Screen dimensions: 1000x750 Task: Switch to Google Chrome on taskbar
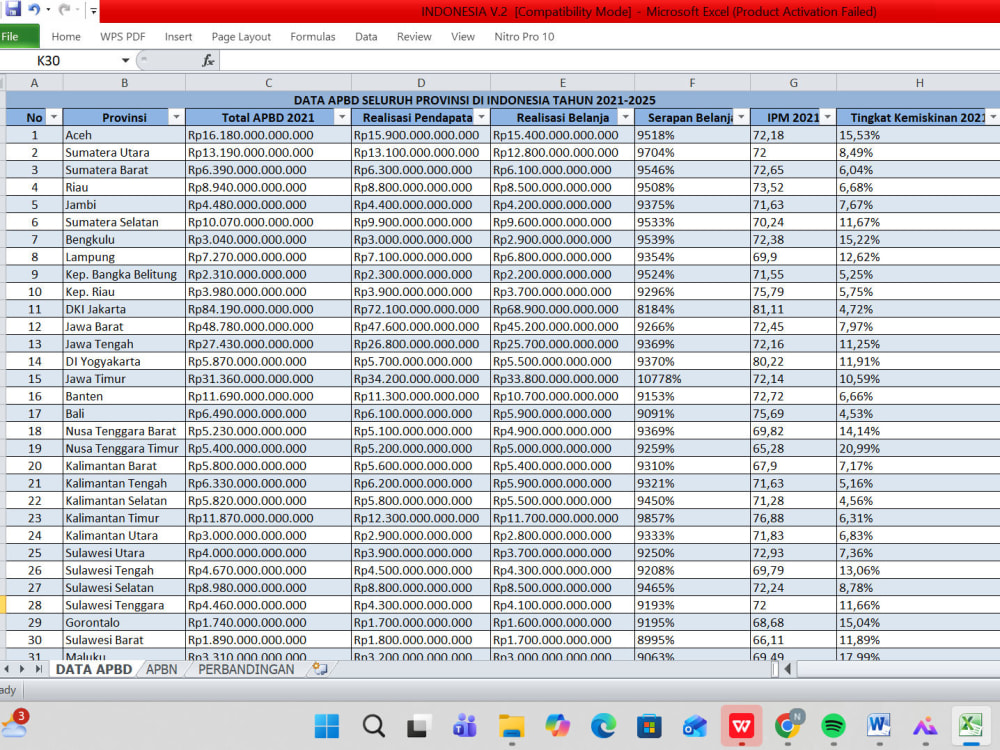point(788,726)
